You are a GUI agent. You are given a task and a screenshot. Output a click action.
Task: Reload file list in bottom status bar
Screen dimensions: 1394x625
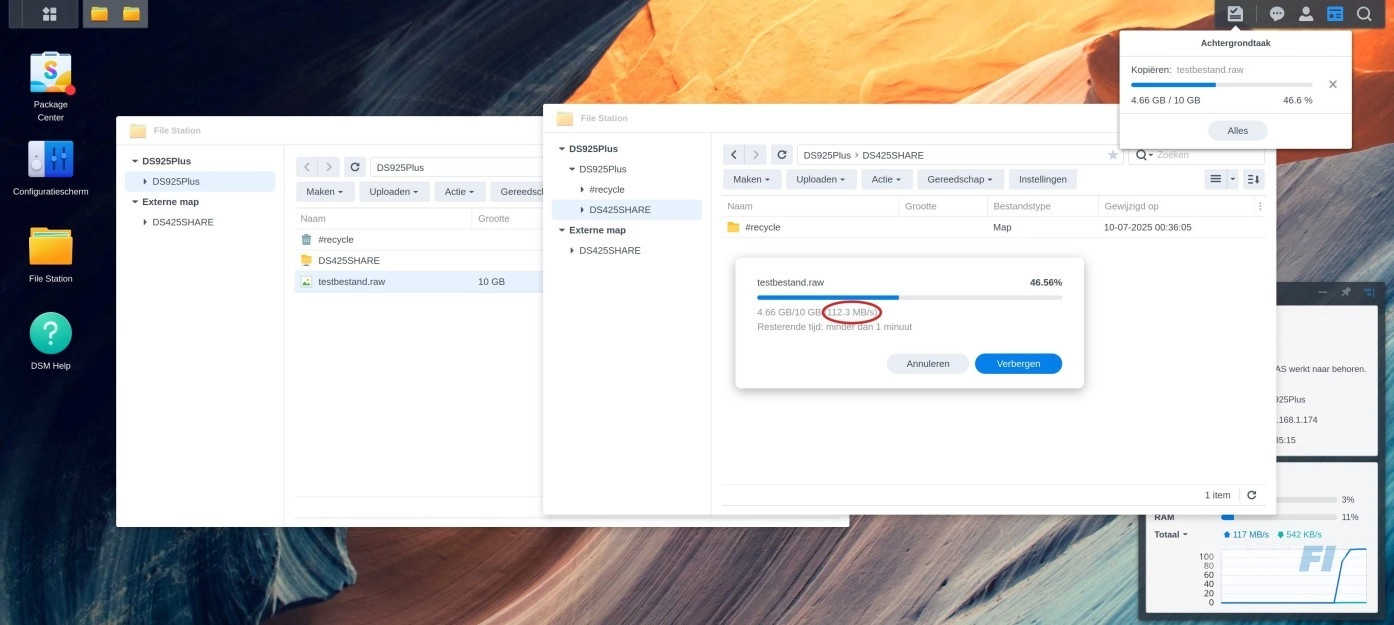[1251, 495]
